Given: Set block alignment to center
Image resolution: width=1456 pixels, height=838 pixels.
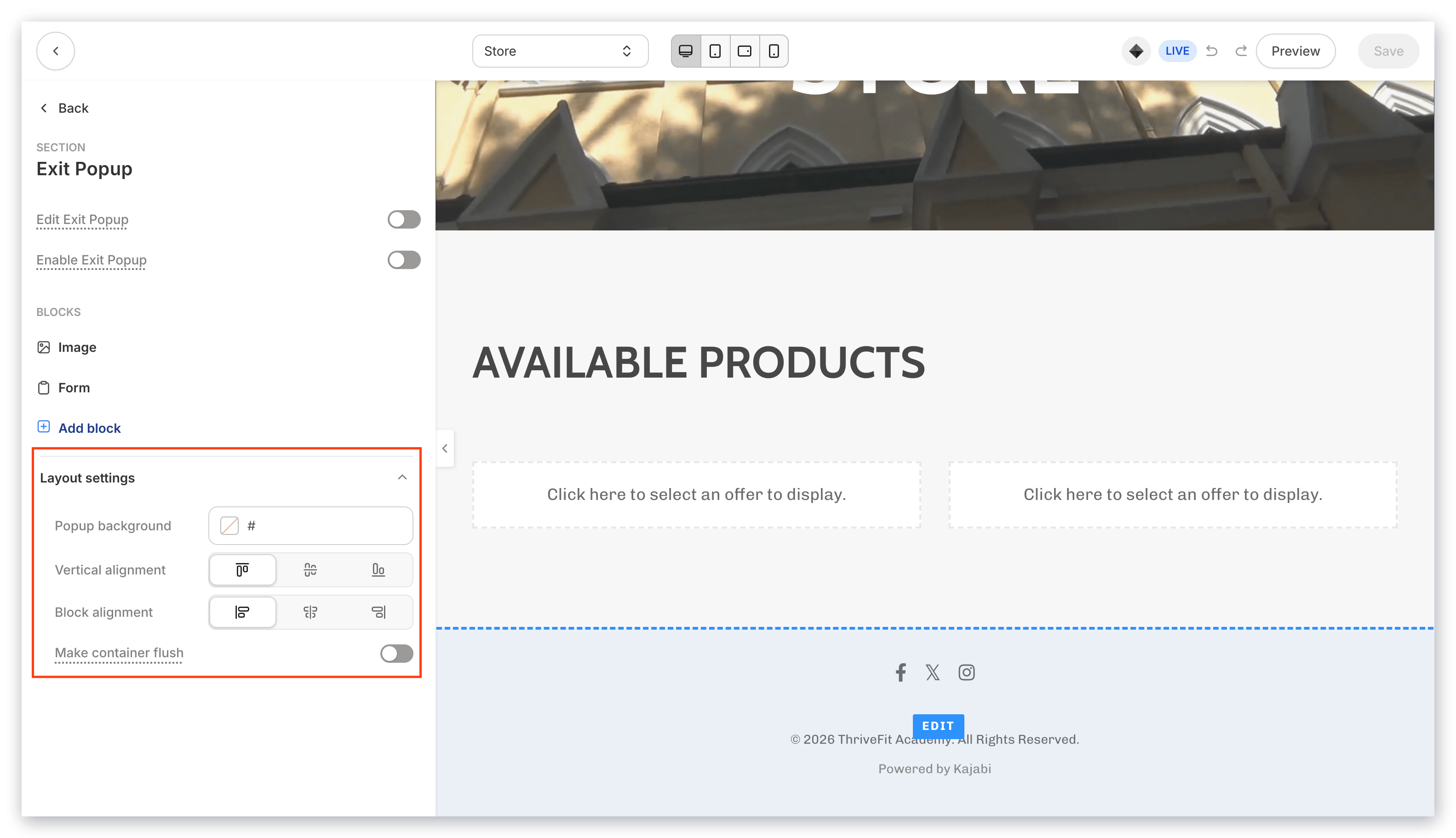Looking at the screenshot, I should pos(310,612).
